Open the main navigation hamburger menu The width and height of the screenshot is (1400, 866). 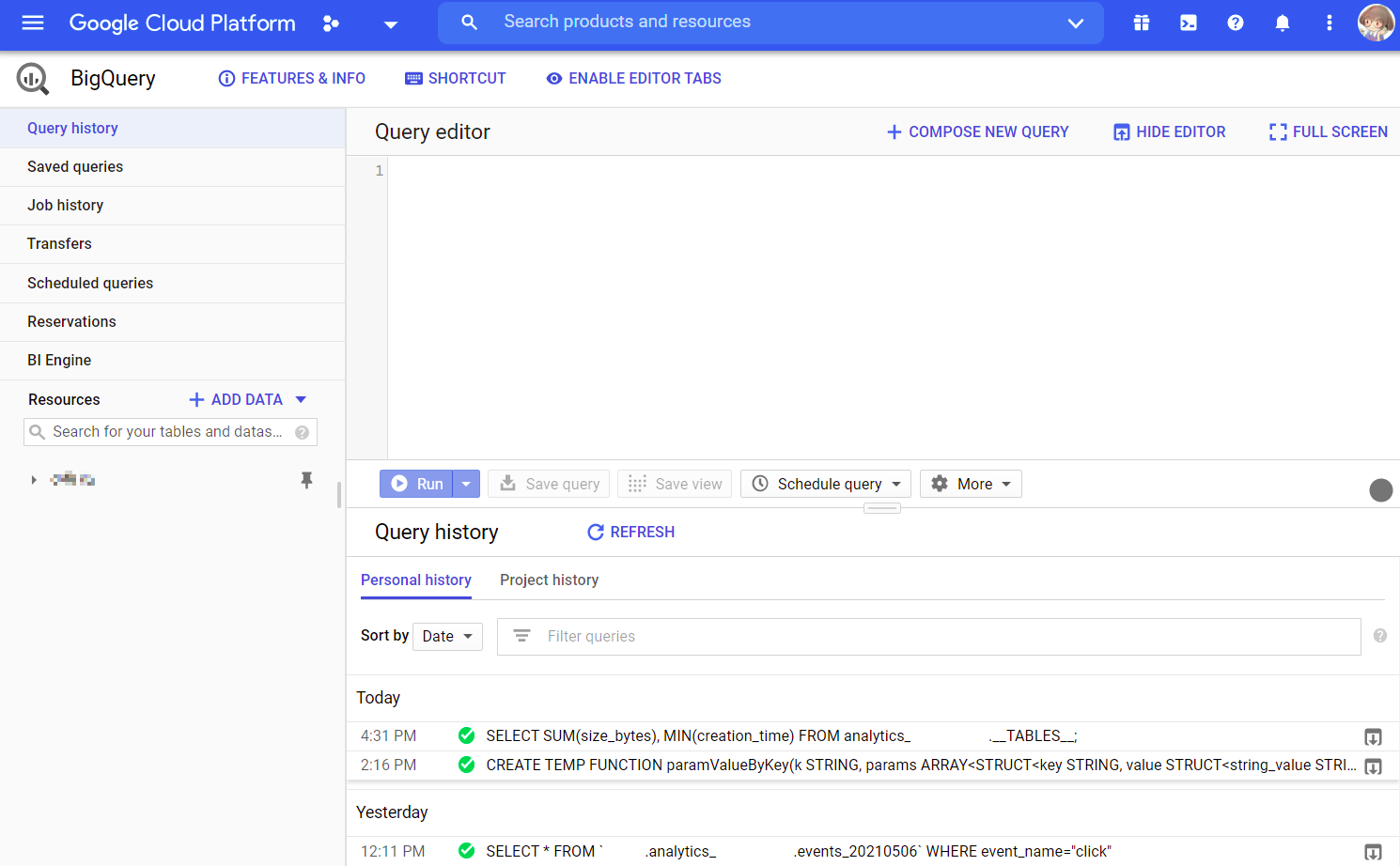[x=33, y=23]
